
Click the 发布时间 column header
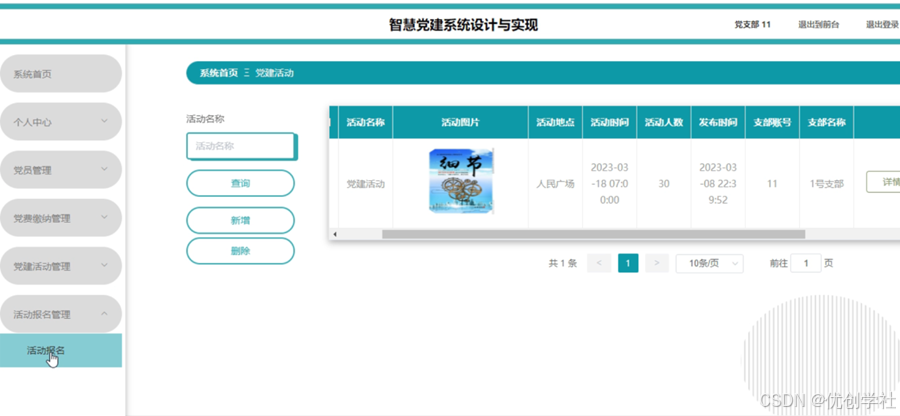point(718,122)
